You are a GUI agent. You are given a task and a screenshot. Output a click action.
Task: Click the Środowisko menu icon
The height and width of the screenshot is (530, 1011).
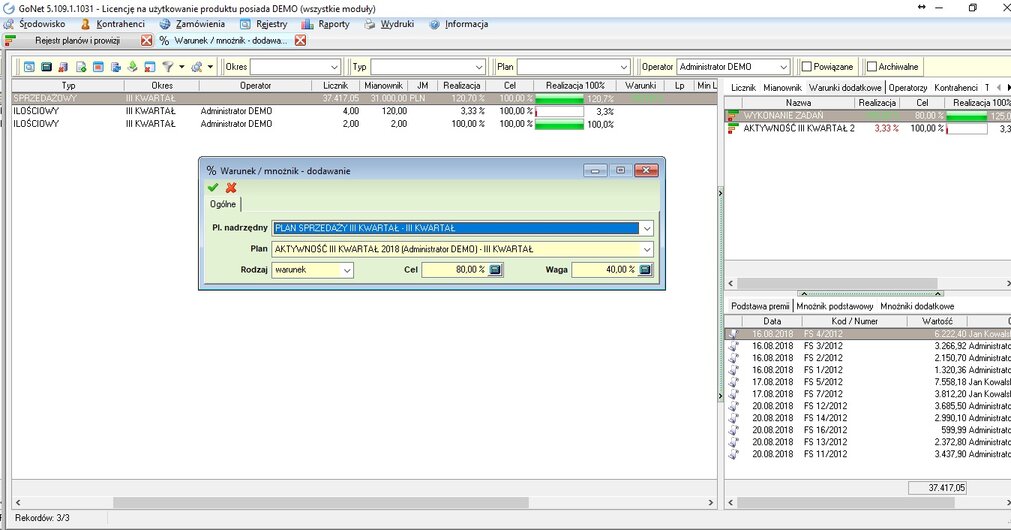9,24
